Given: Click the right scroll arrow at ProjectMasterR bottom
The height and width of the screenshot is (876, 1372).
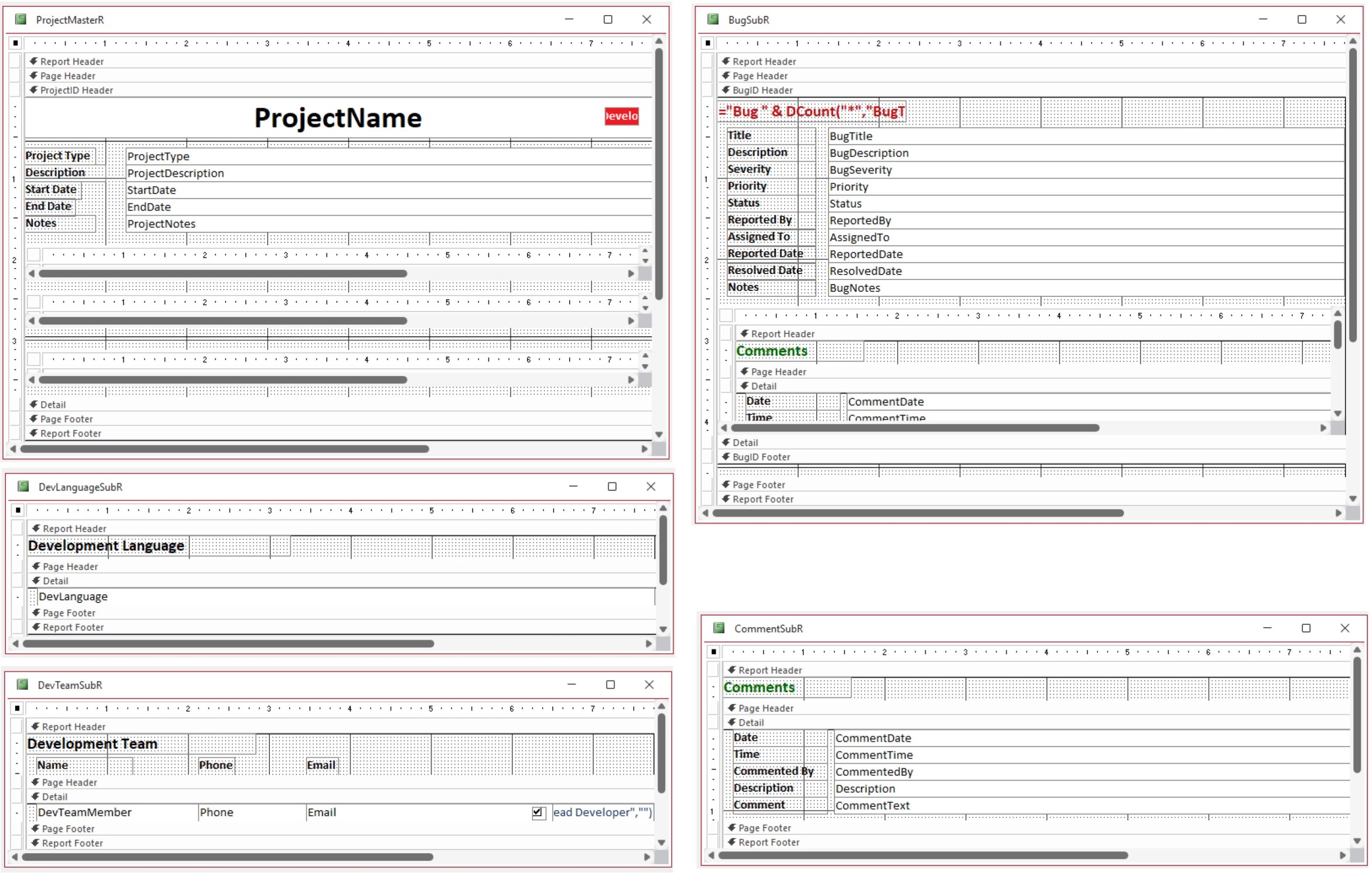Looking at the screenshot, I should click(645, 449).
